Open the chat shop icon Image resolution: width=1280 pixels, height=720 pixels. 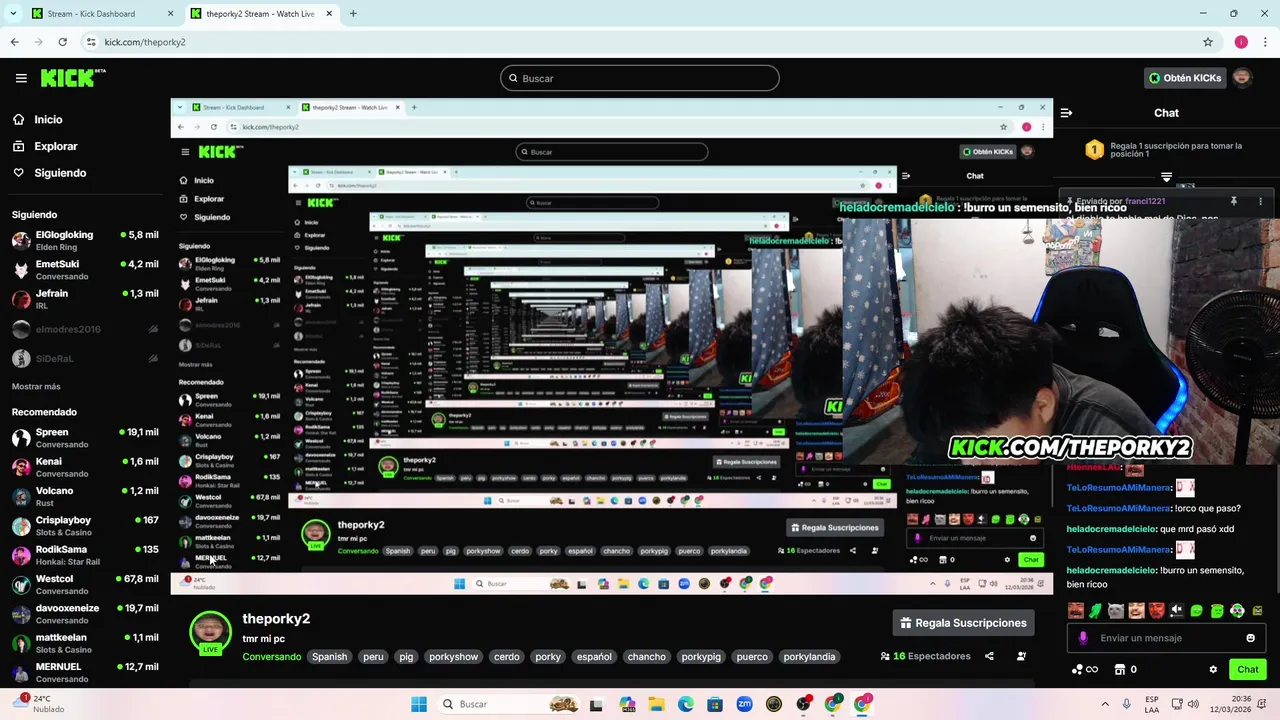point(1120,670)
